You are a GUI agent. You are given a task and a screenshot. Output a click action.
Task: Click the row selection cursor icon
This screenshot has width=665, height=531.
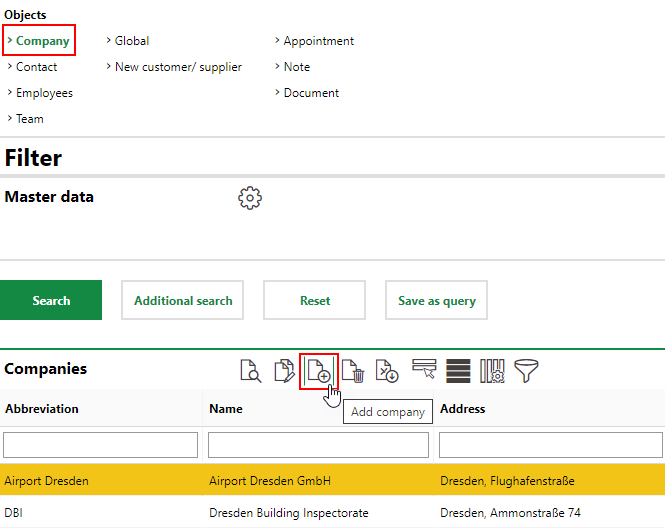(424, 371)
